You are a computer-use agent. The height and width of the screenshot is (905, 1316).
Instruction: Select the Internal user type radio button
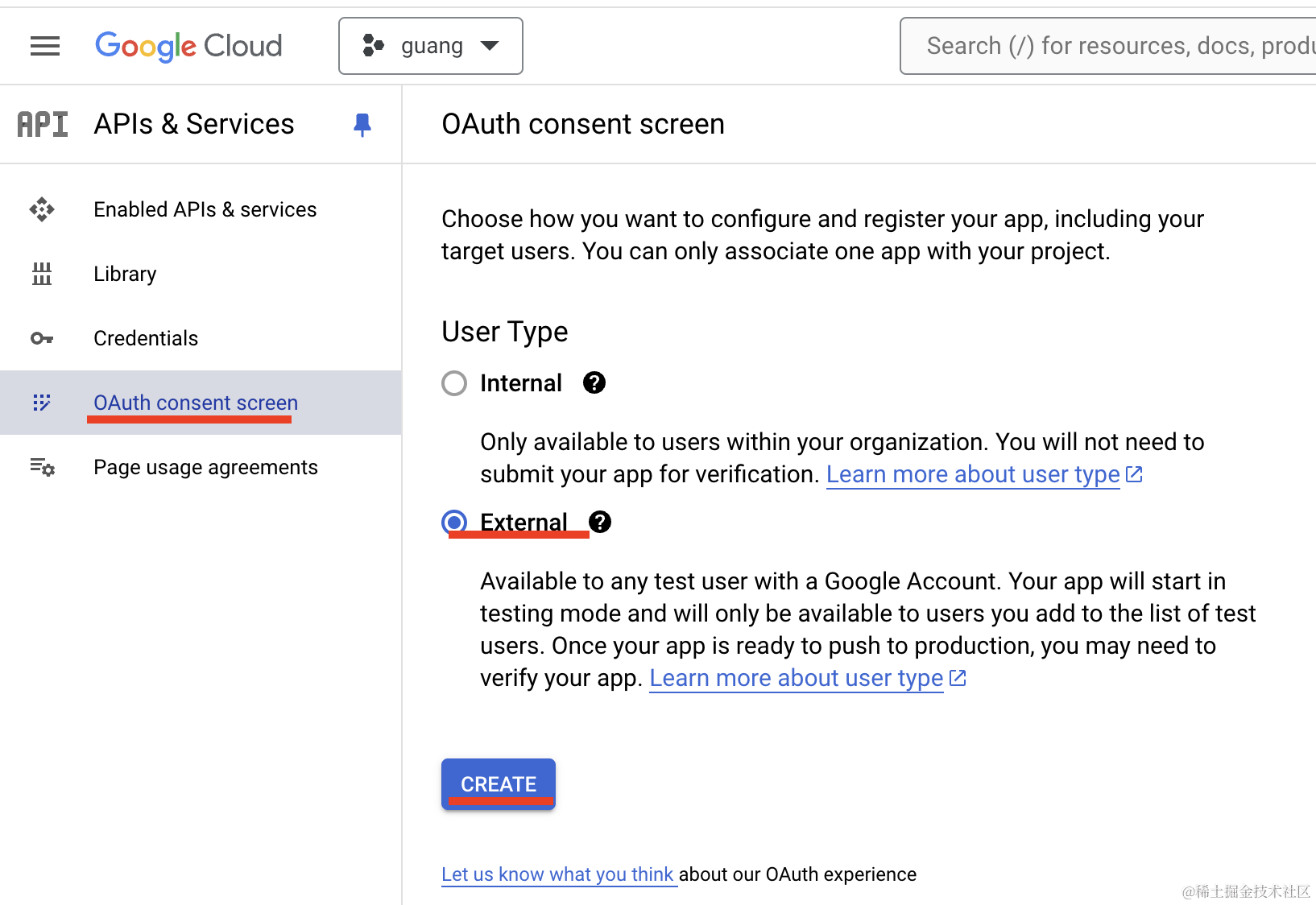tap(454, 383)
